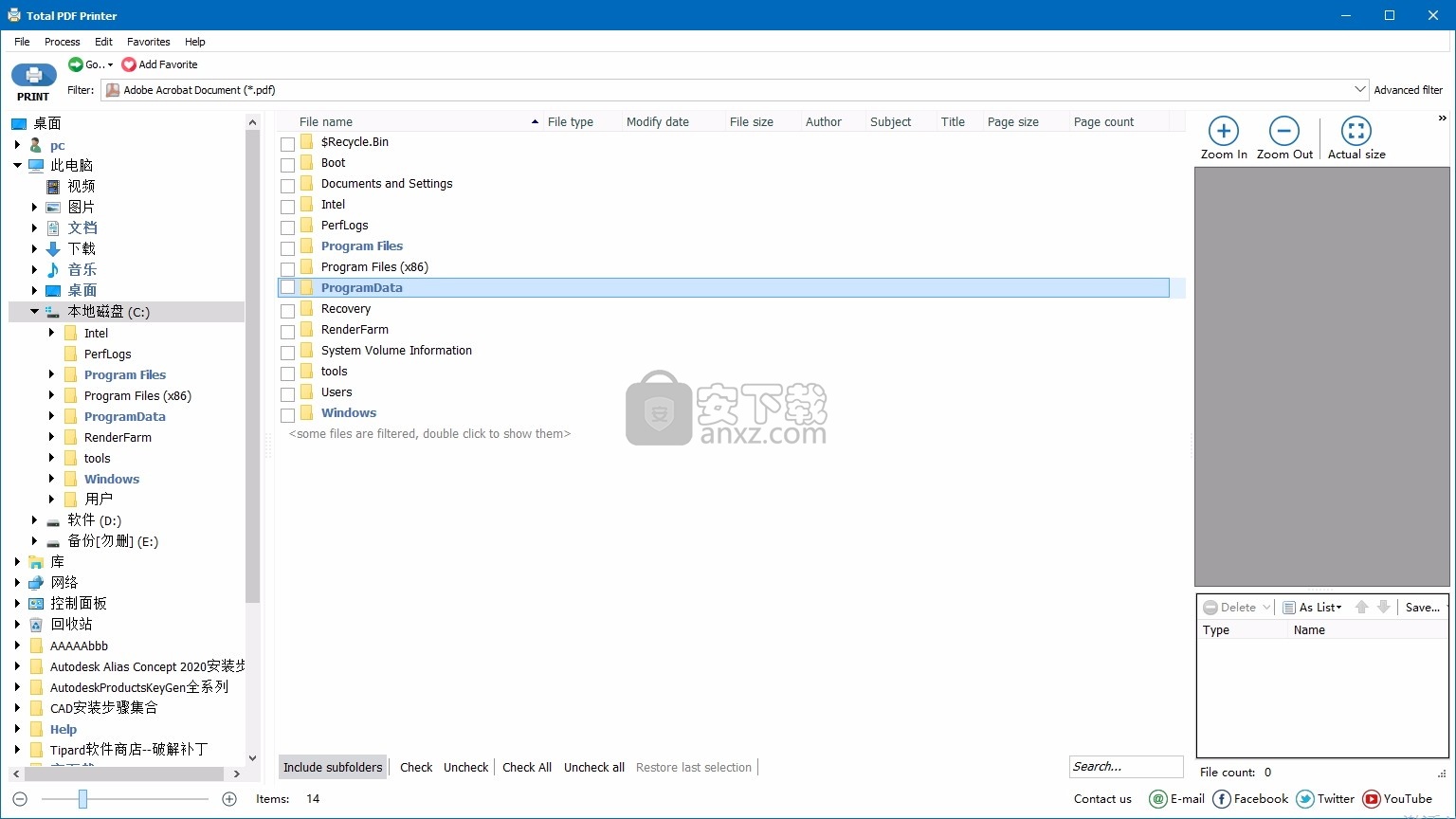Select the 网络 network icon
1456x819 pixels.
point(36,582)
